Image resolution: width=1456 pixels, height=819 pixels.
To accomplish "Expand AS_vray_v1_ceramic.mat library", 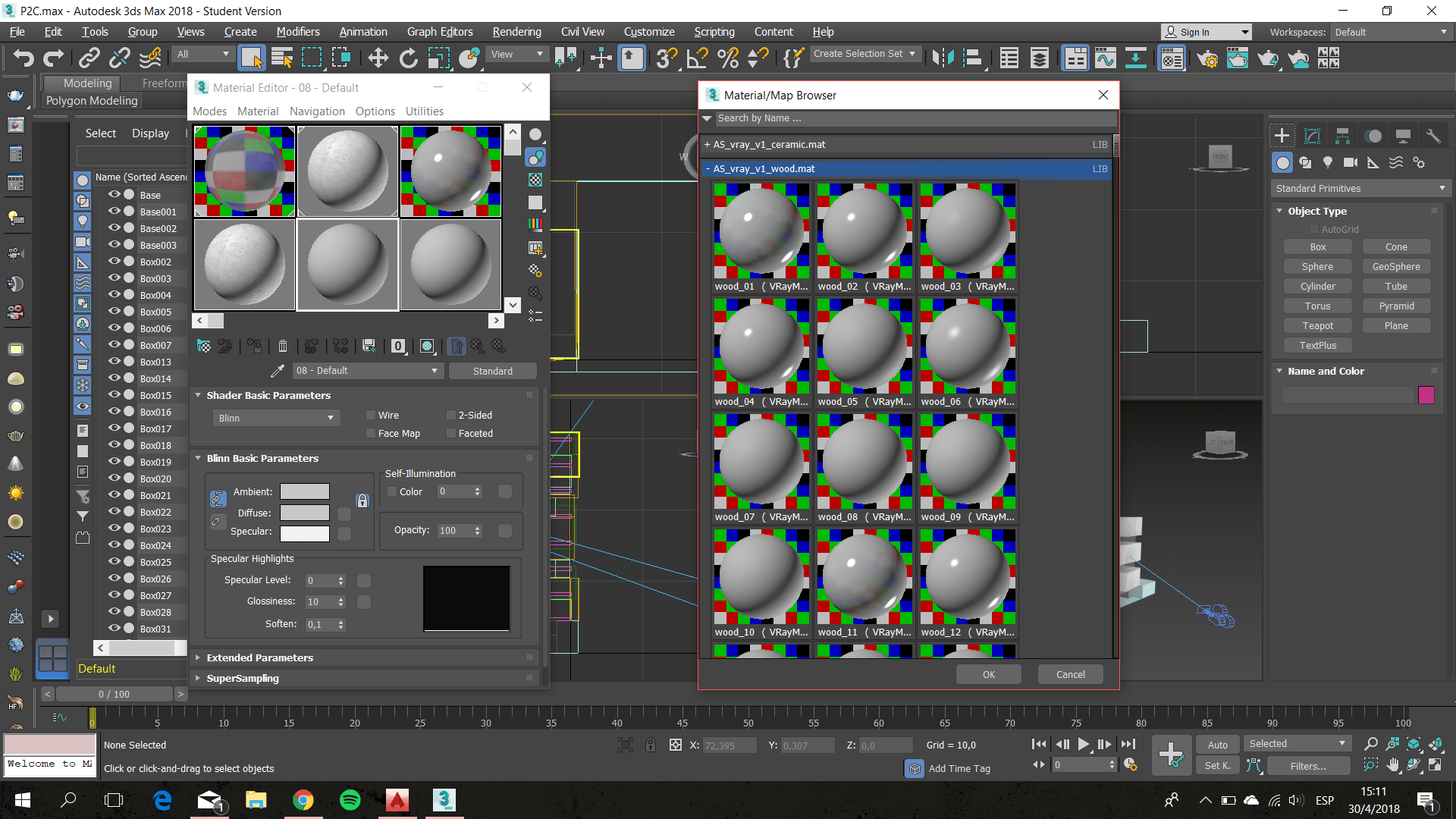I will [x=769, y=144].
